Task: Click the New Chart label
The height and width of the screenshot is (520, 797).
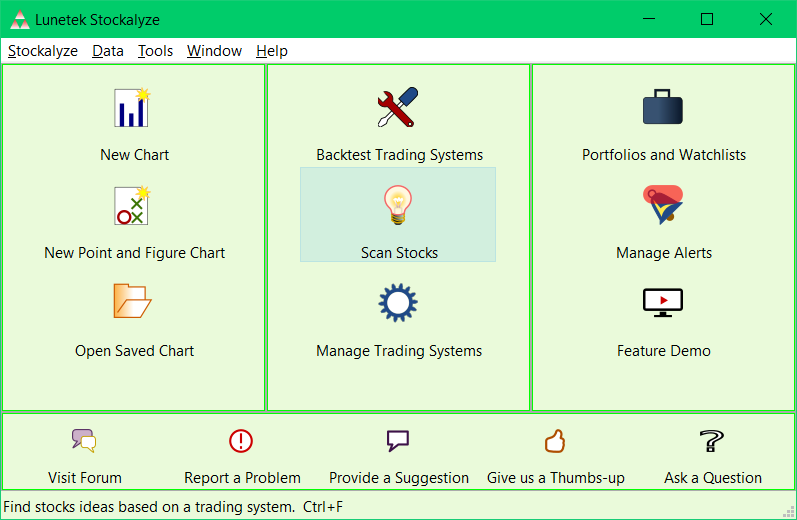Action: 134,155
